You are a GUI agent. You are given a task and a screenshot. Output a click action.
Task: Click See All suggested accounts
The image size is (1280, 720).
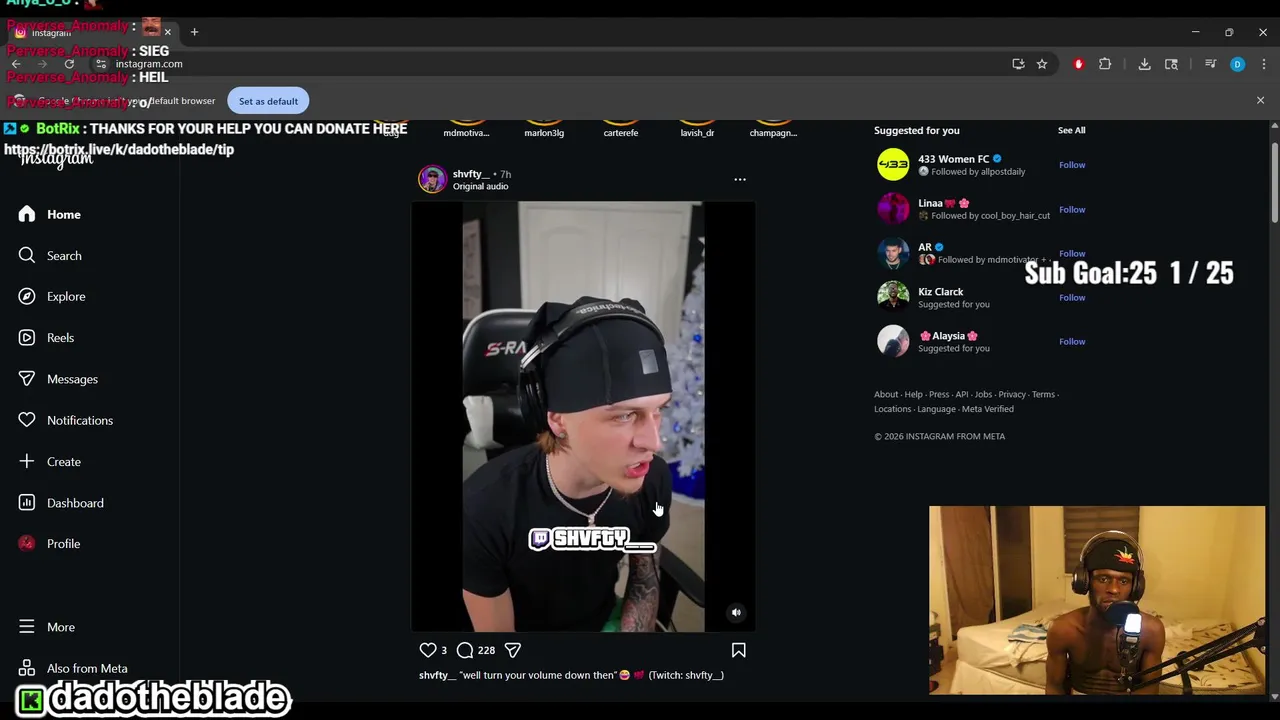(1071, 130)
